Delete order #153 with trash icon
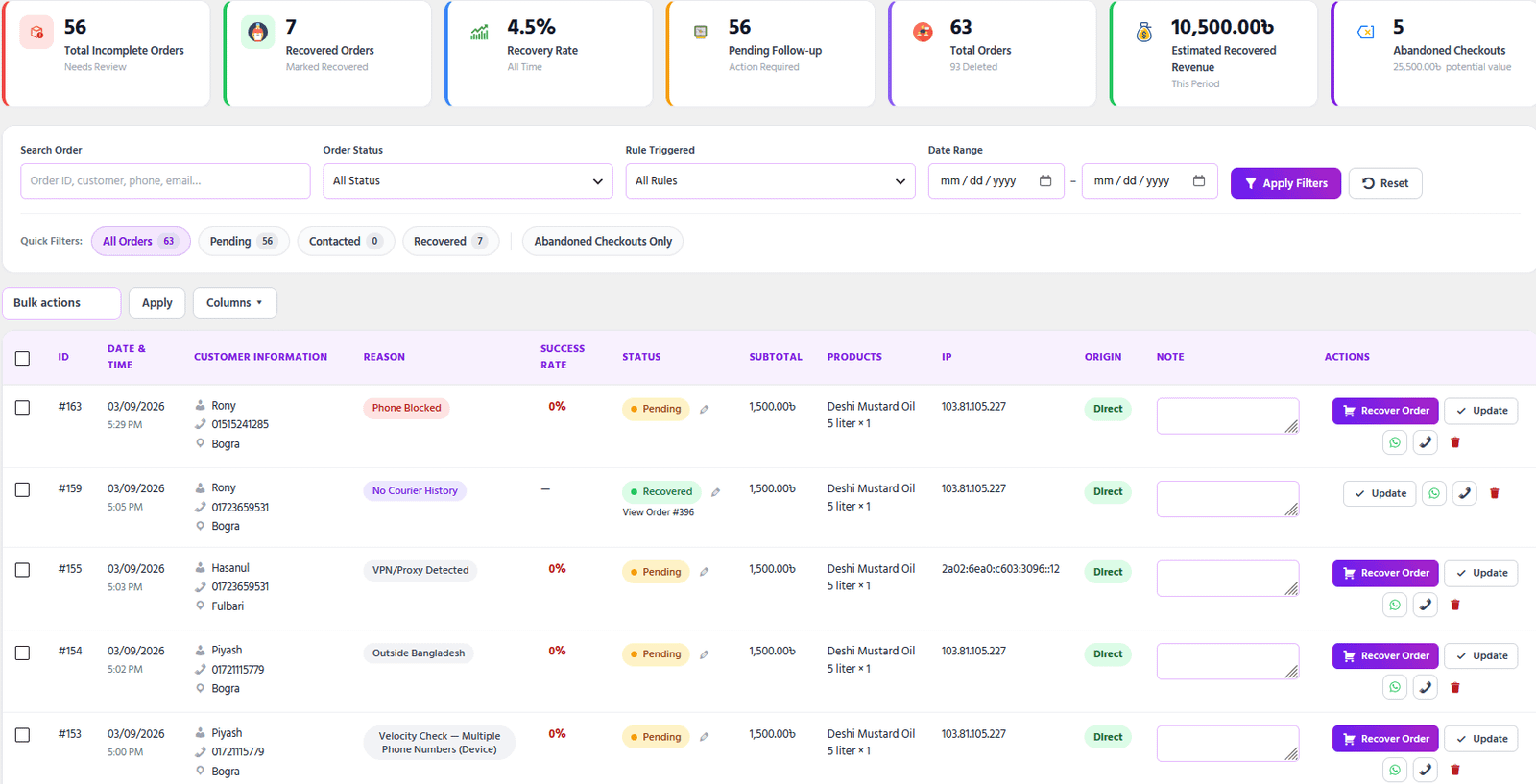 point(1455,770)
